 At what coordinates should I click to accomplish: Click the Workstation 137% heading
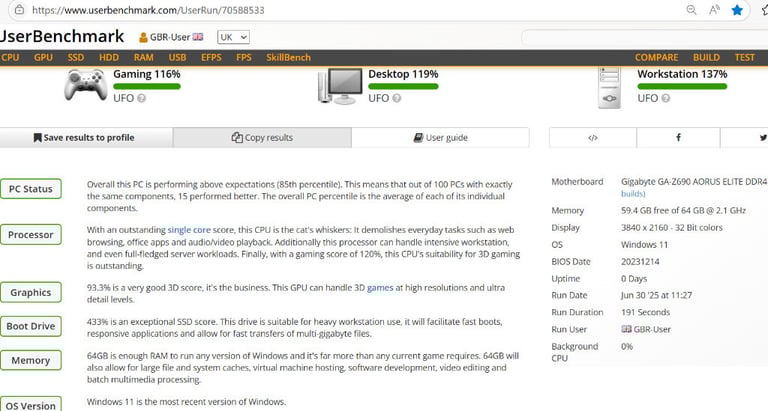682,74
